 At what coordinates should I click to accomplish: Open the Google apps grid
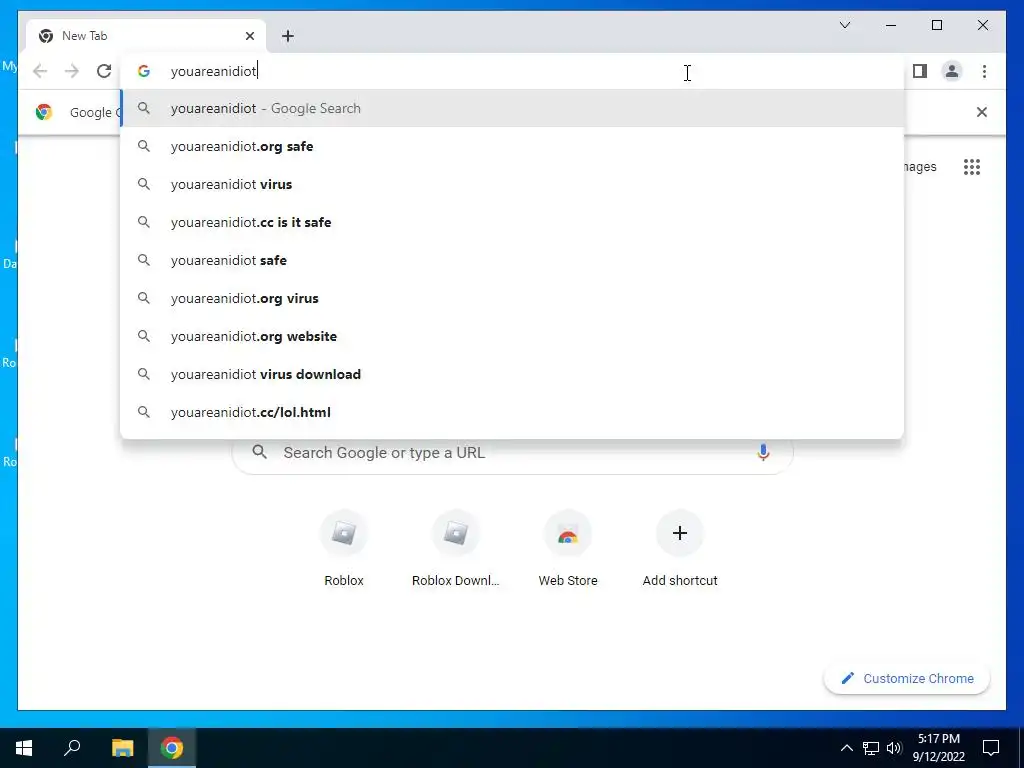[x=972, y=167]
